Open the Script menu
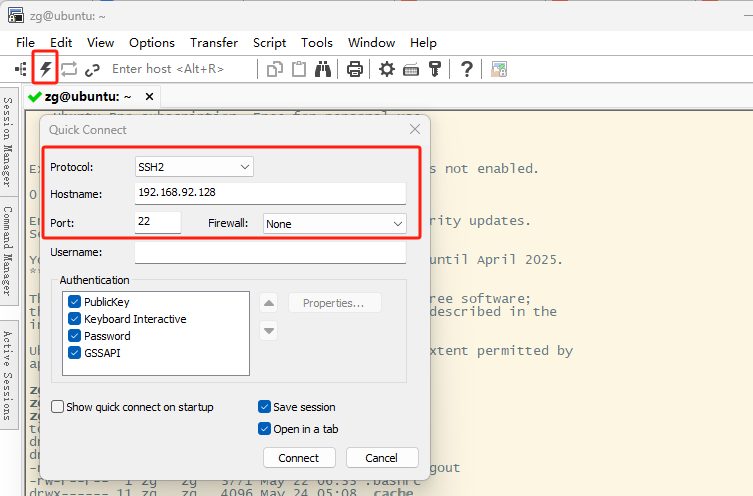The height and width of the screenshot is (496, 753). (x=269, y=43)
